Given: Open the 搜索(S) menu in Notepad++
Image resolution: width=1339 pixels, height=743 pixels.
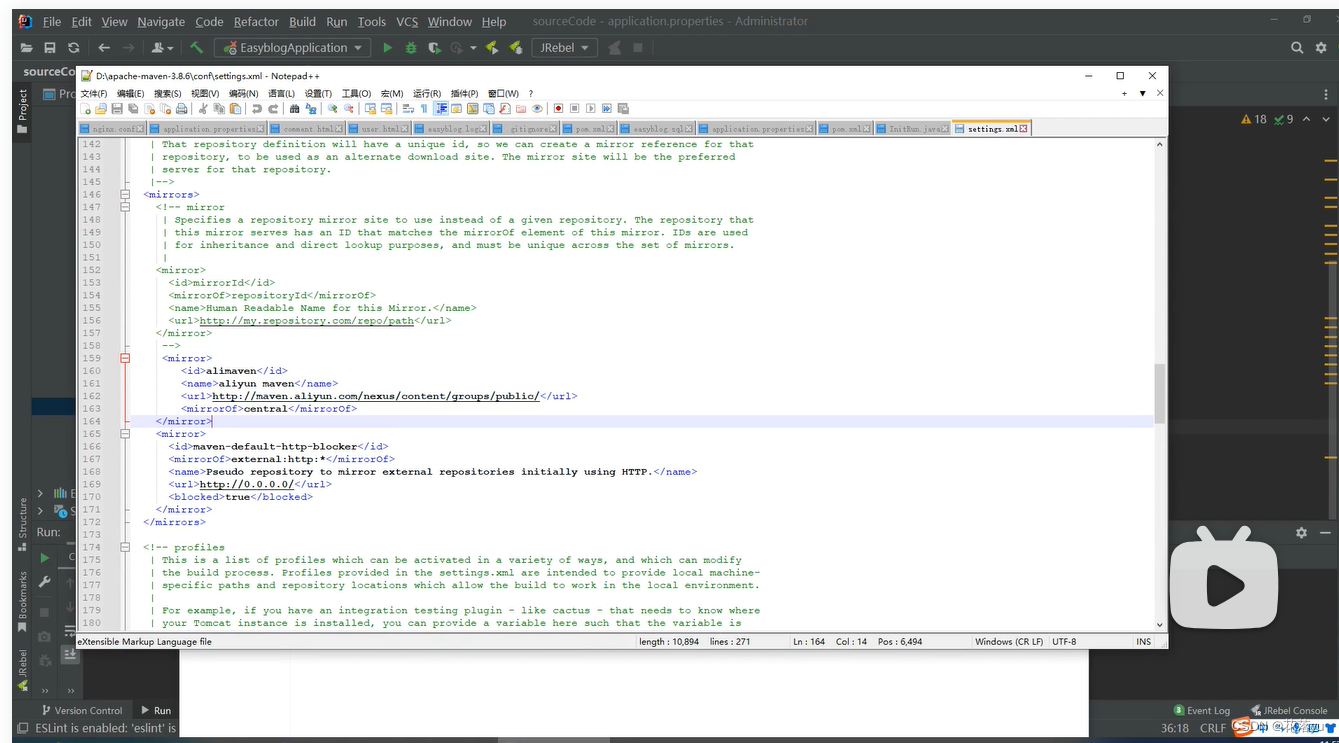Looking at the screenshot, I should coord(168,93).
